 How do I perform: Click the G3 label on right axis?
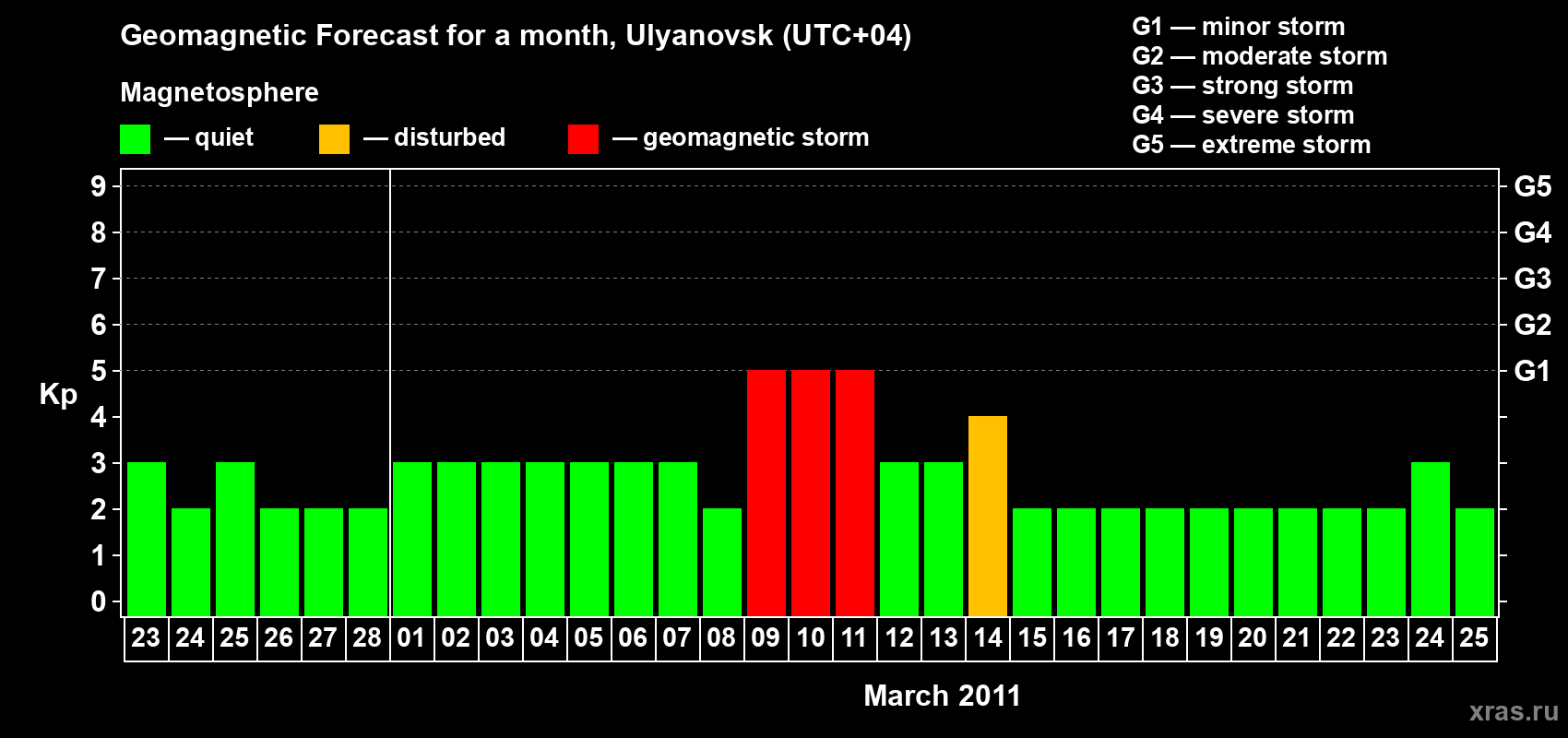pos(1533,279)
